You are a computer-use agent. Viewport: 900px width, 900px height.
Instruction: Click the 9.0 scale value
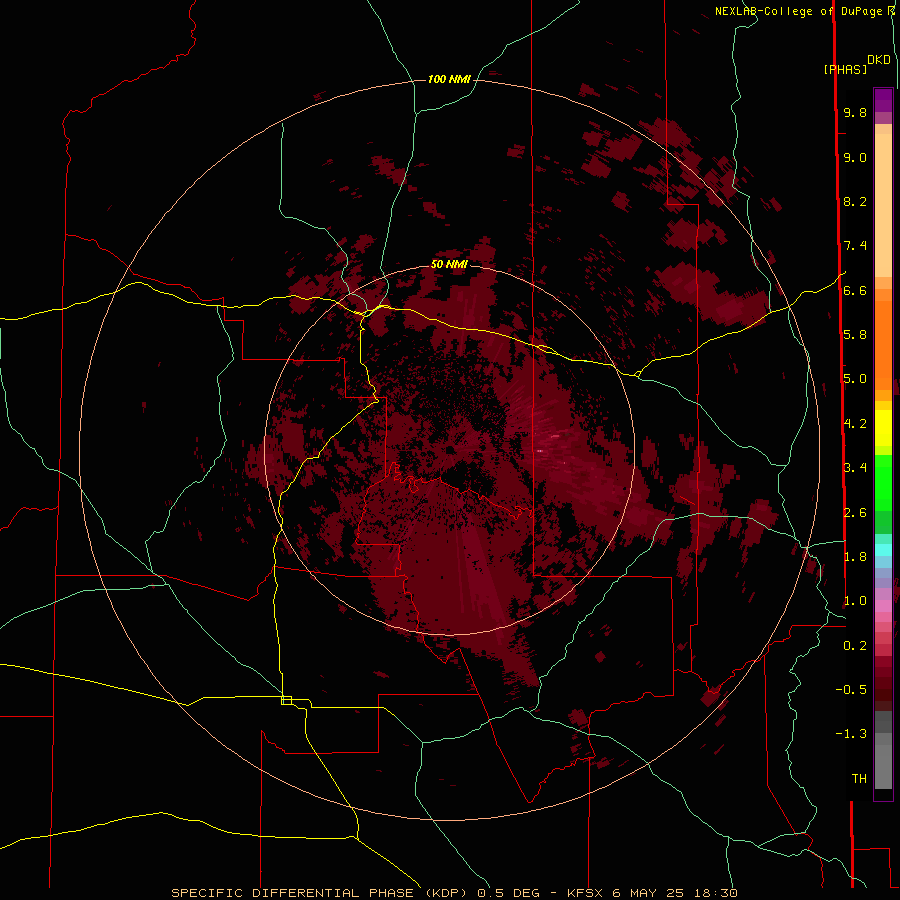[x=855, y=157]
